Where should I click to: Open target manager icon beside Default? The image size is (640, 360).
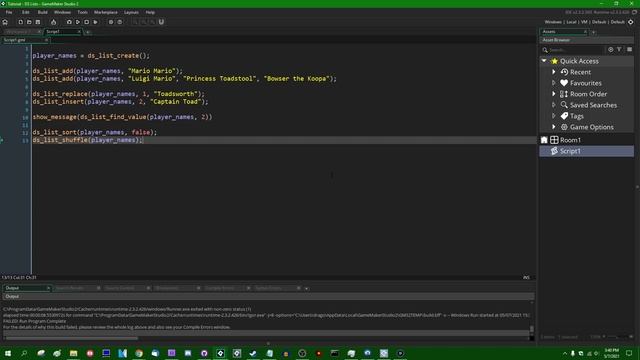point(631,22)
